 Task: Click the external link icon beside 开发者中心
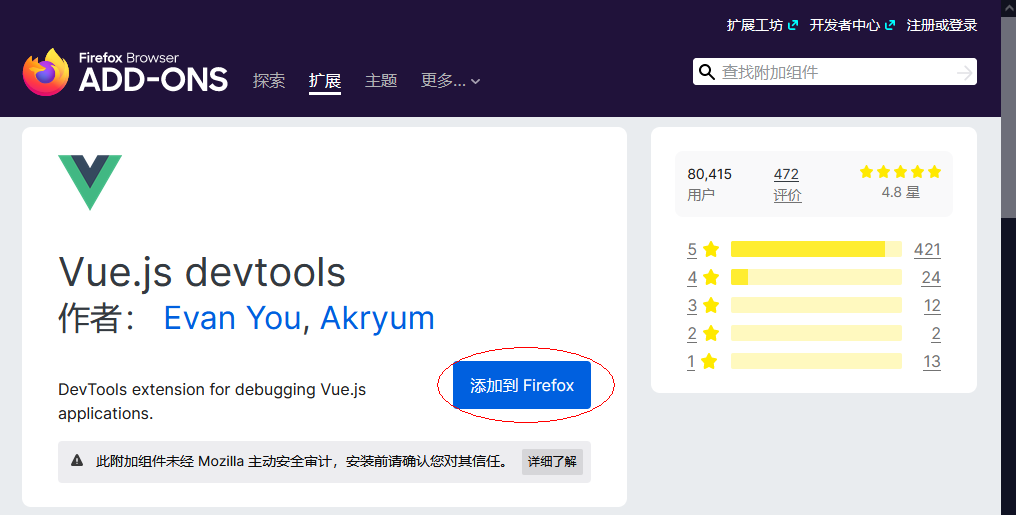[x=890, y=25]
